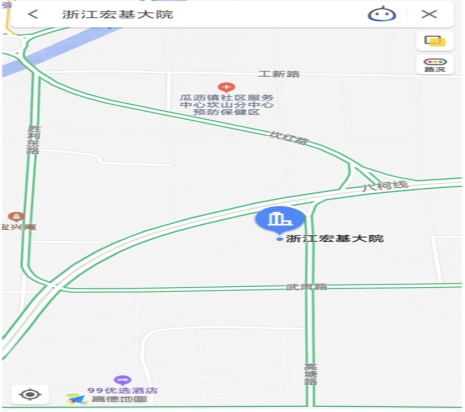Open the map layers selector
The width and height of the screenshot is (465, 412).
435,41
